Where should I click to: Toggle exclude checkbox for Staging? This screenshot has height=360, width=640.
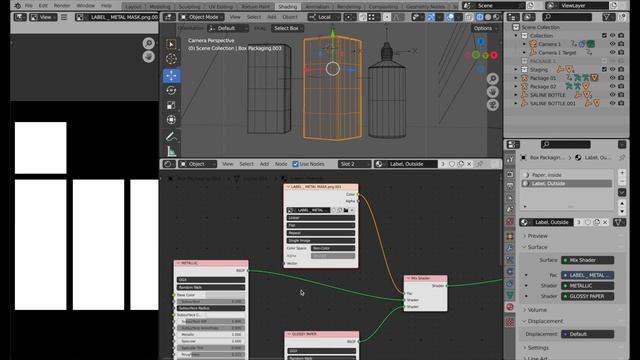pyautogui.click(x=604, y=69)
